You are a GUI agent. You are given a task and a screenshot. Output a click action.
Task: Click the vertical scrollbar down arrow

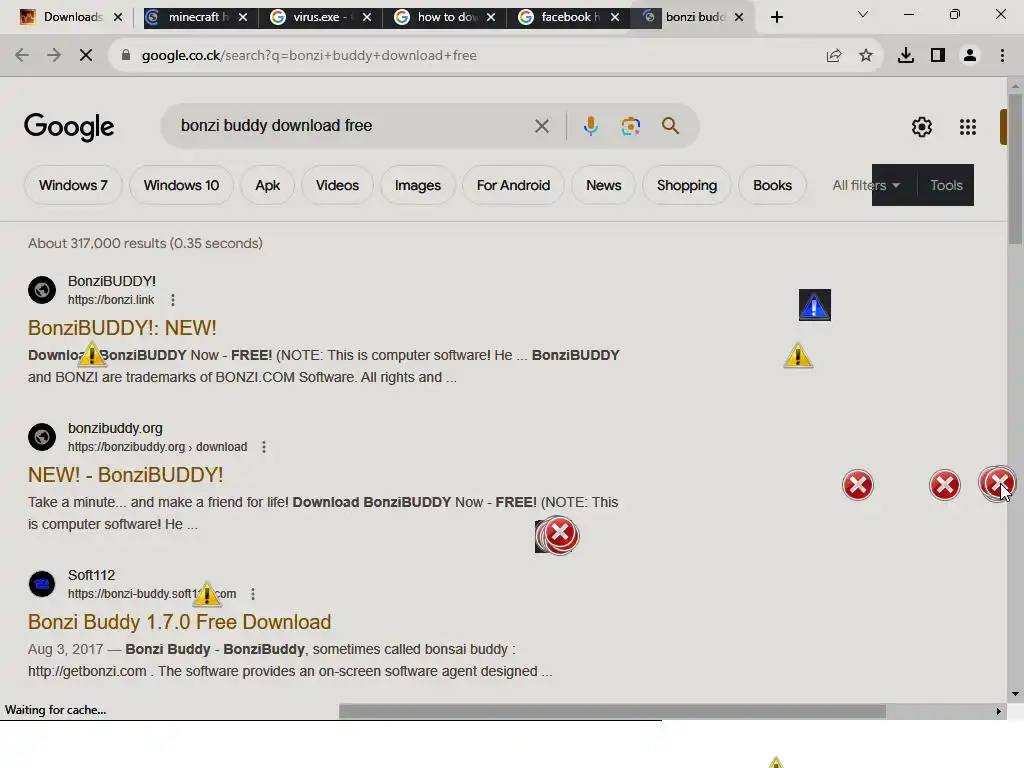coord(1015,694)
